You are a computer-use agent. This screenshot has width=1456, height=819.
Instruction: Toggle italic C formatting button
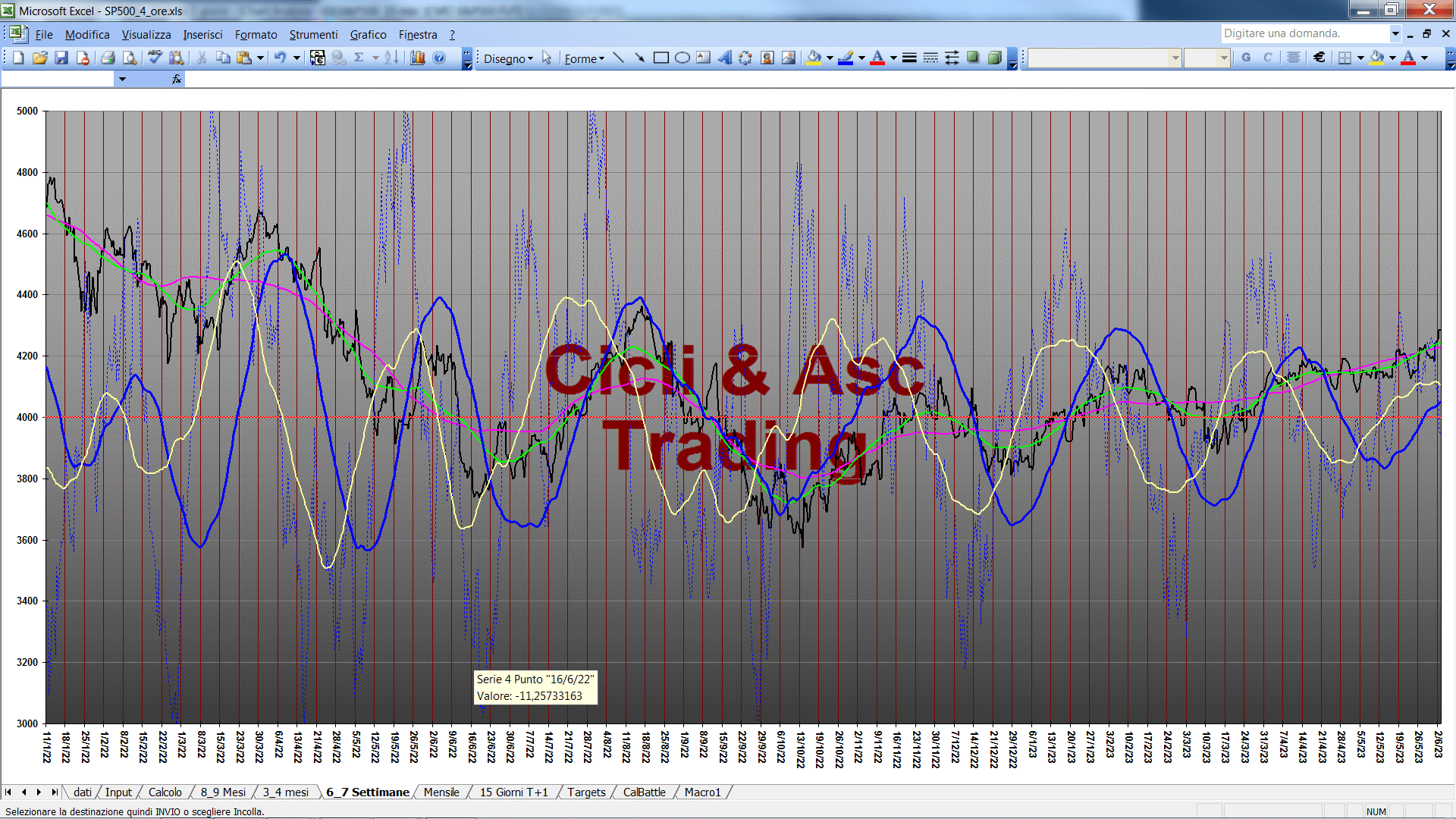pyautogui.click(x=1267, y=58)
